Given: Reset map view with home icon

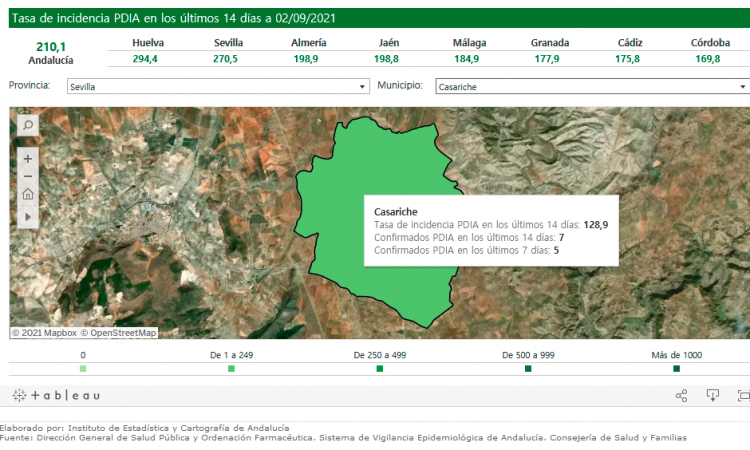Looking at the screenshot, I should coord(27,195).
